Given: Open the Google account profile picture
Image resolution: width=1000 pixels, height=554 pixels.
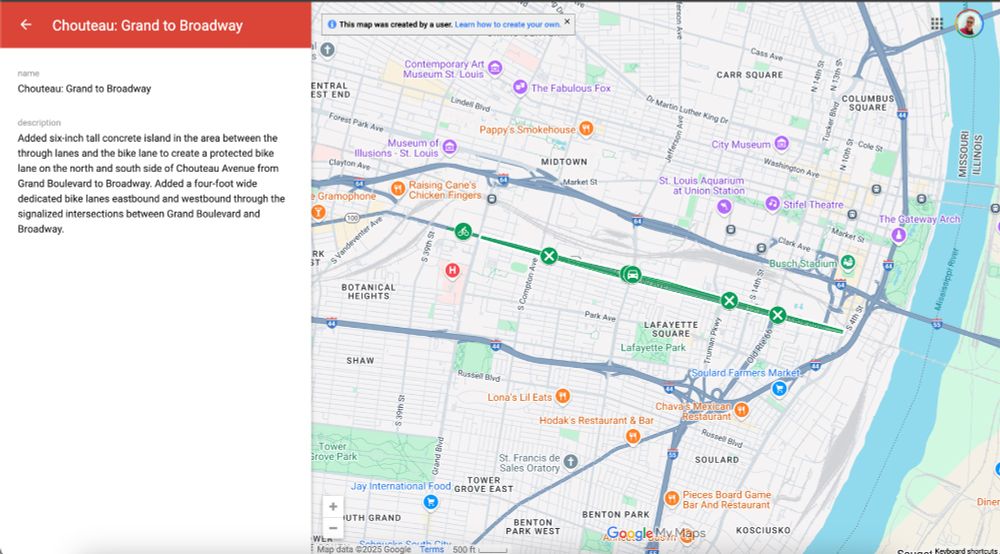Looking at the screenshot, I should pyautogui.click(x=969, y=24).
